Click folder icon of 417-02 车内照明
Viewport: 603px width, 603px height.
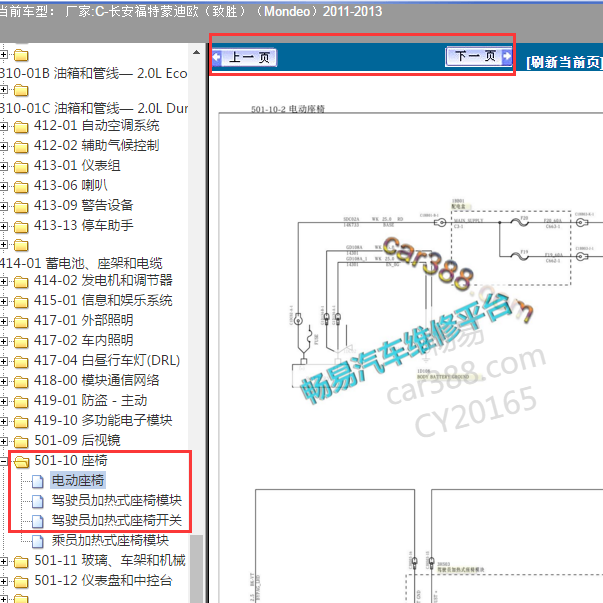click(x=21, y=341)
